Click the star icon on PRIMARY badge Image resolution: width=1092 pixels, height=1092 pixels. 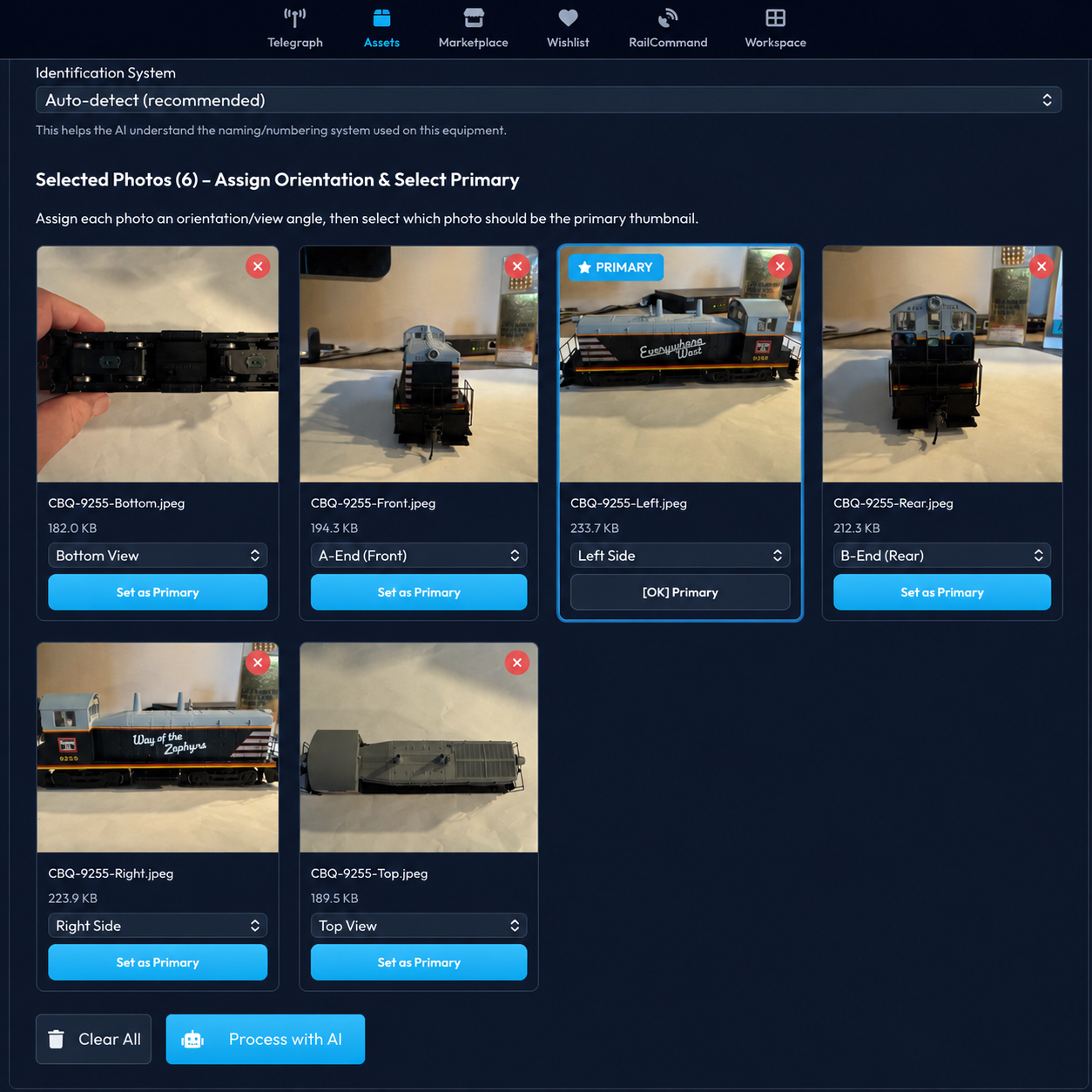tap(584, 267)
